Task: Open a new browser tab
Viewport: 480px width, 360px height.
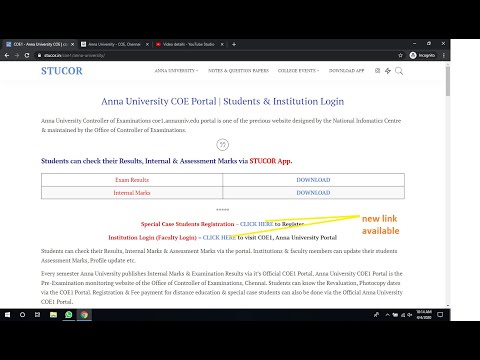Action: point(234,44)
